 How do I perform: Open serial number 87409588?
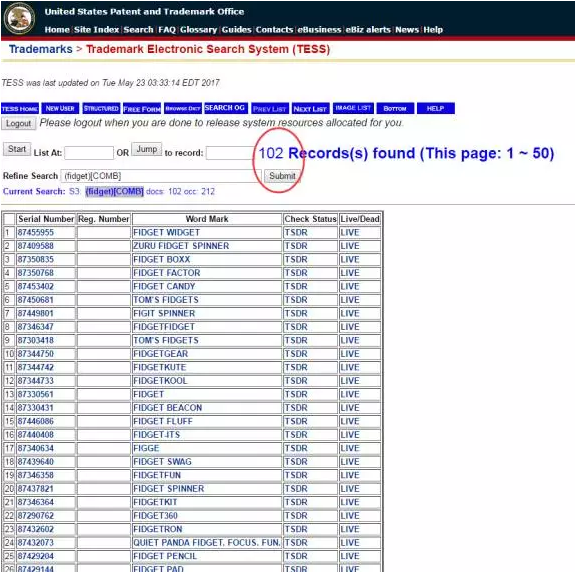(36, 246)
